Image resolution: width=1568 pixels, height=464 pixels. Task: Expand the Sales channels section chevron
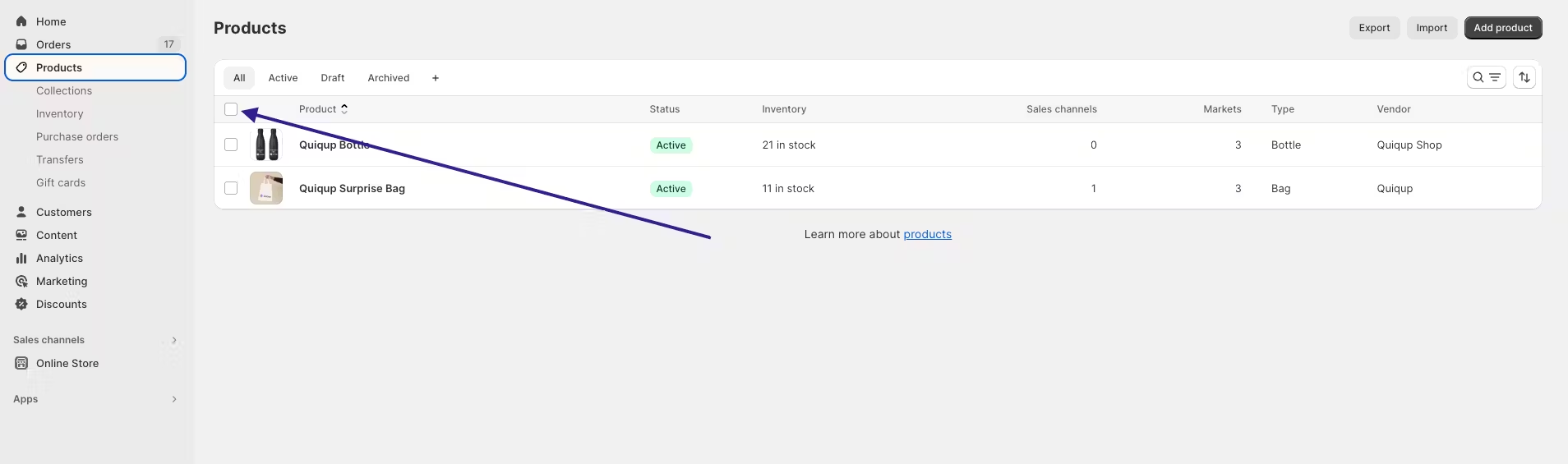[173, 340]
